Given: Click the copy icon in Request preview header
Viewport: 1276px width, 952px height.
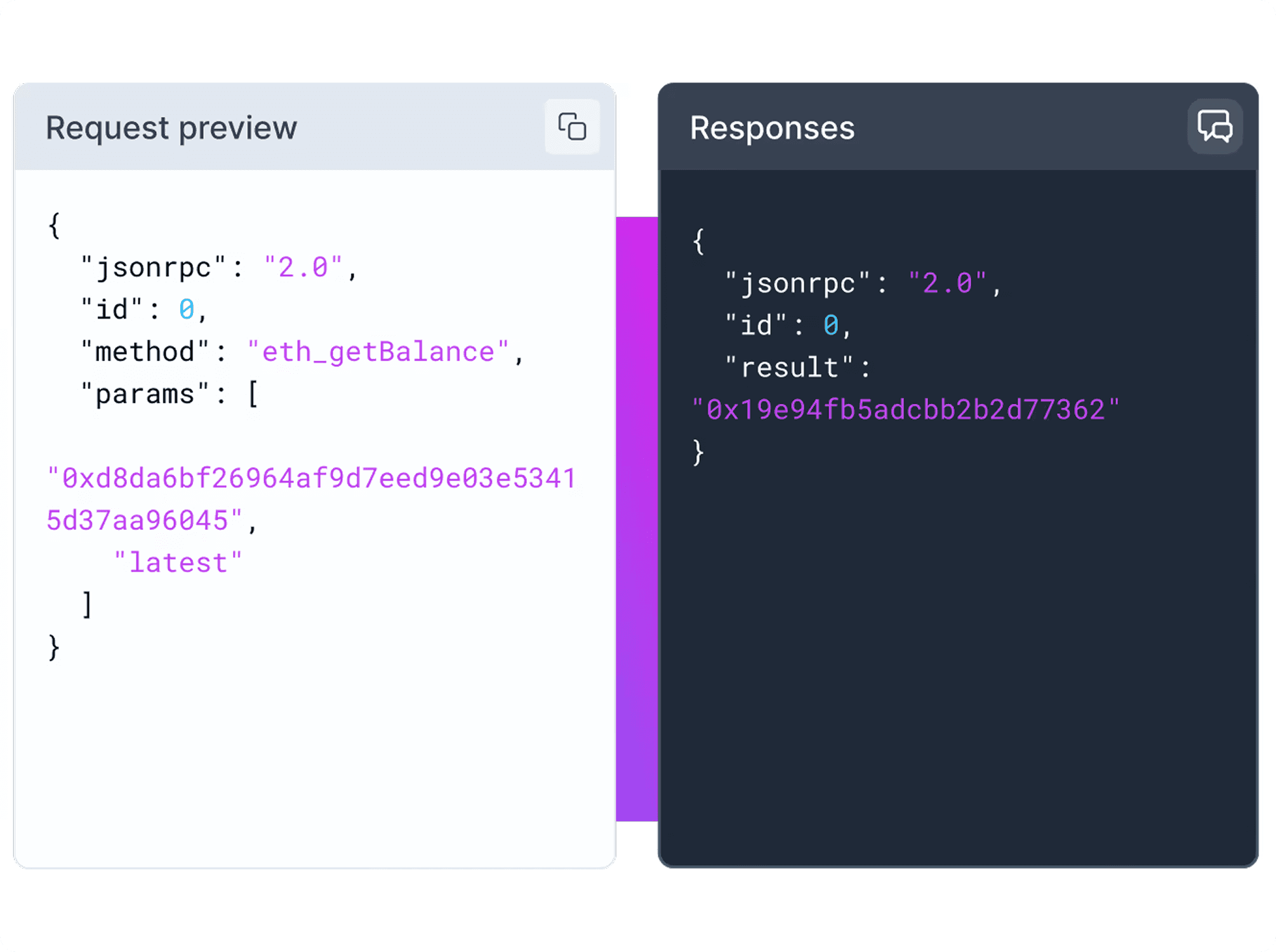Looking at the screenshot, I should tap(571, 126).
